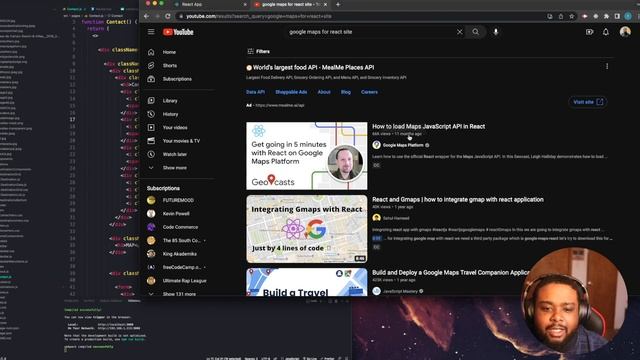
Task: Open the Careers ad link
Action: click(369, 92)
